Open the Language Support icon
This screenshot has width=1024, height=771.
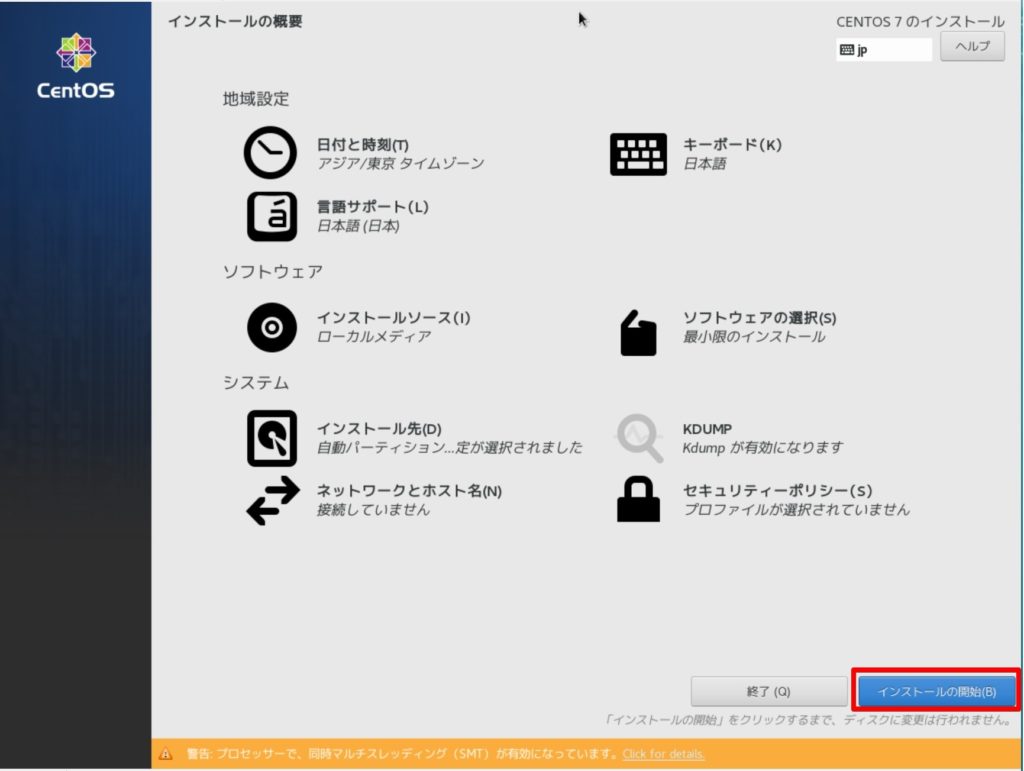[272, 216]
